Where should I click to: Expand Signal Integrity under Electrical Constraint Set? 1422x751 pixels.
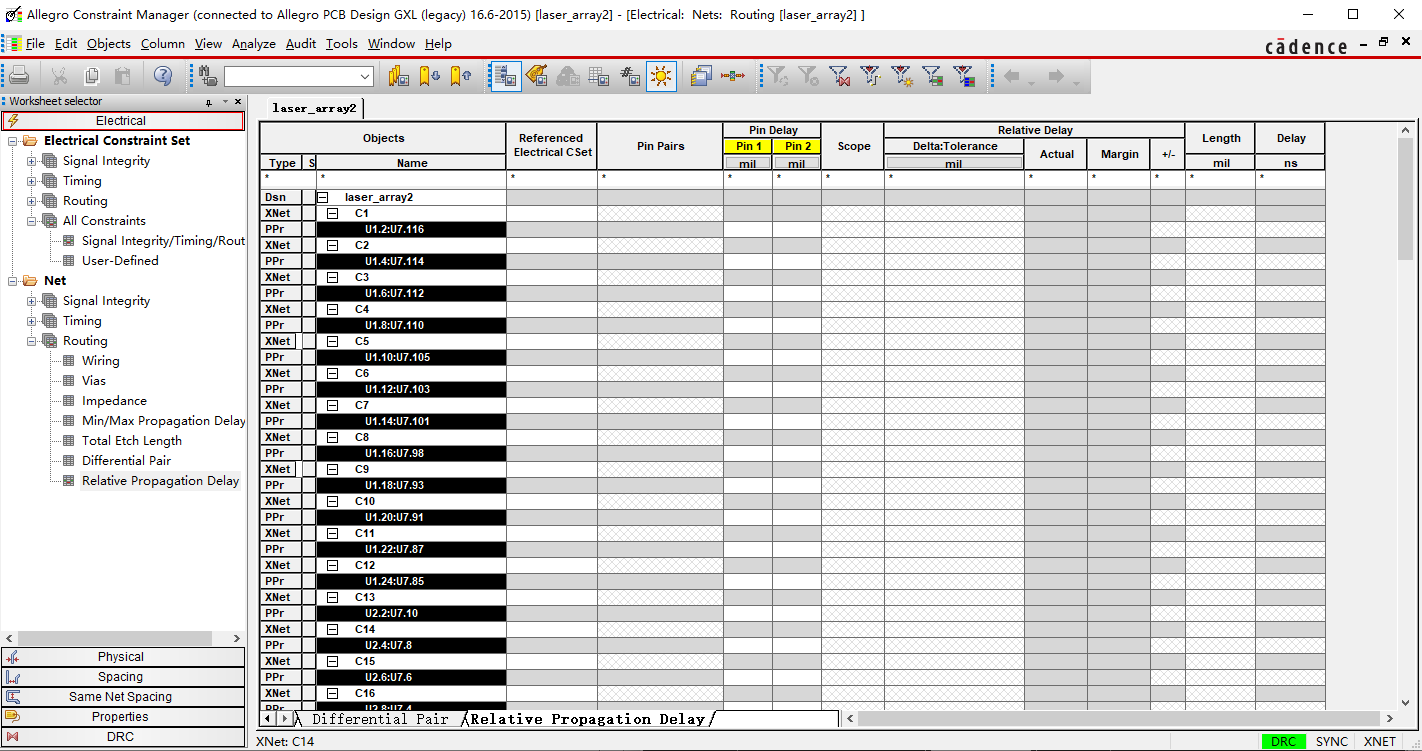tap(31, 161)
